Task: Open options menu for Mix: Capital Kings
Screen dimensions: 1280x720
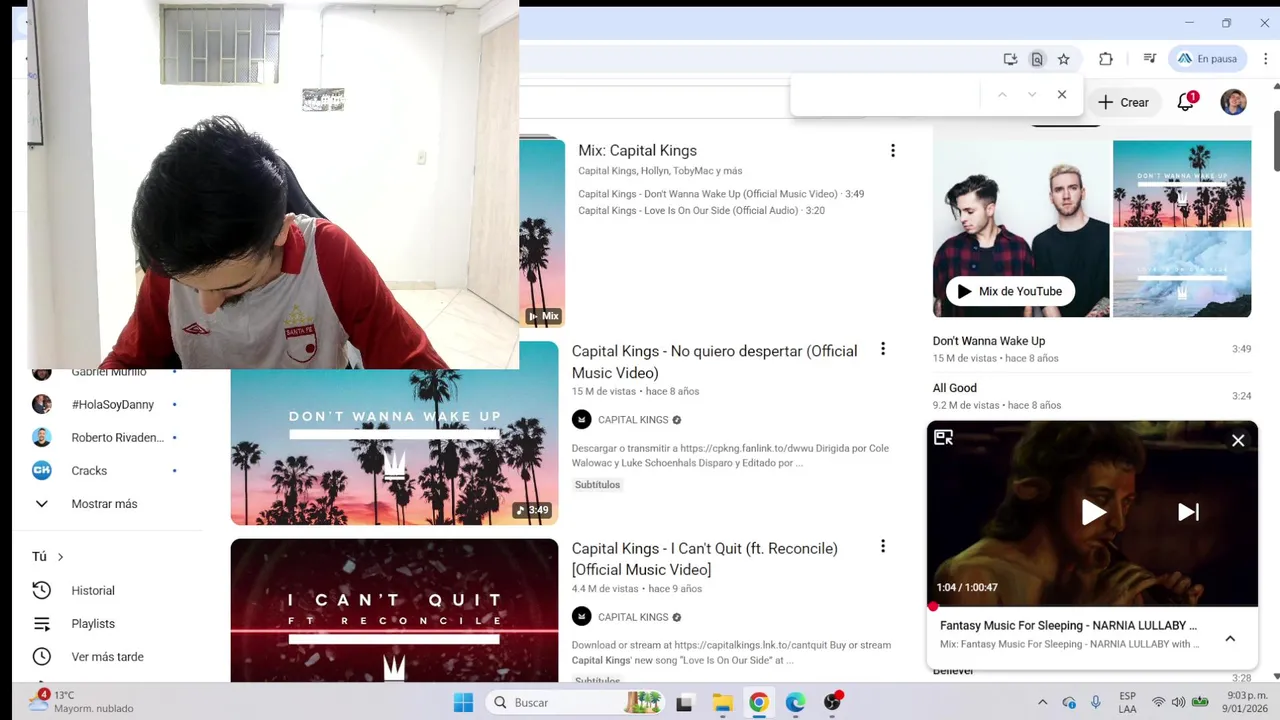Action: [x=893, y=151]
